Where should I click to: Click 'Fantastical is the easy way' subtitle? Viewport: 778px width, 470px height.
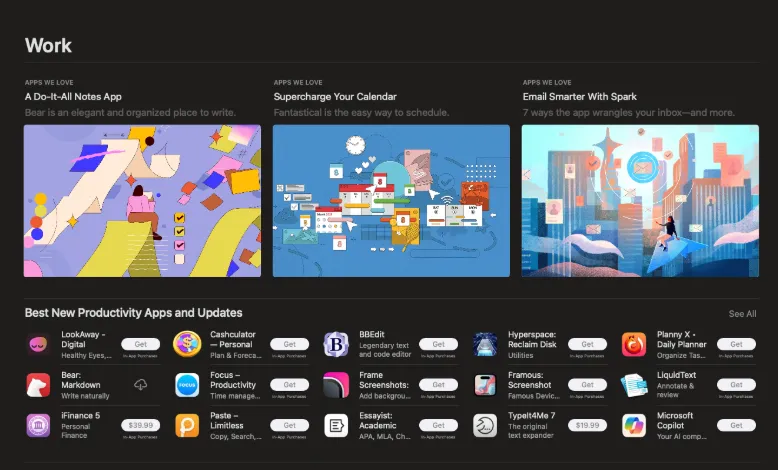361,113
